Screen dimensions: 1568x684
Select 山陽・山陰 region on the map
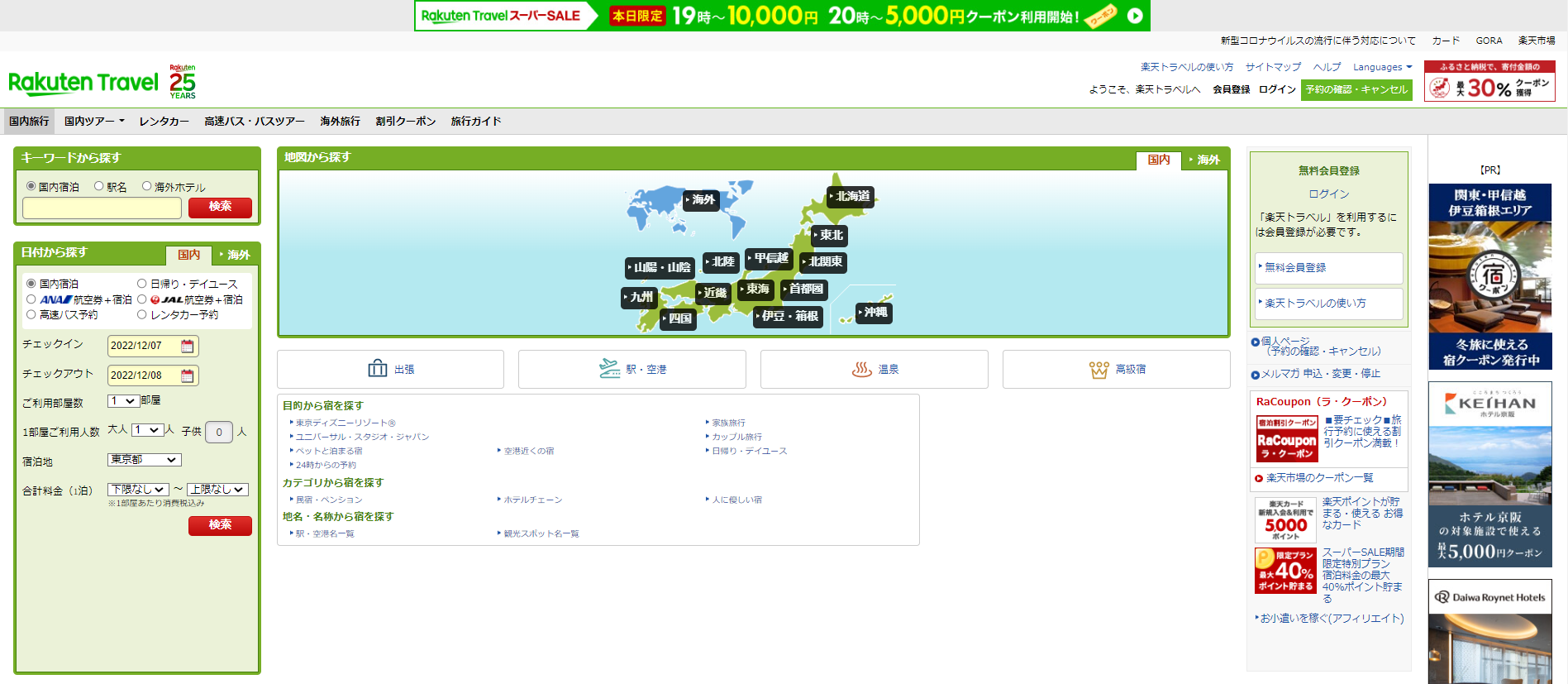660,268
